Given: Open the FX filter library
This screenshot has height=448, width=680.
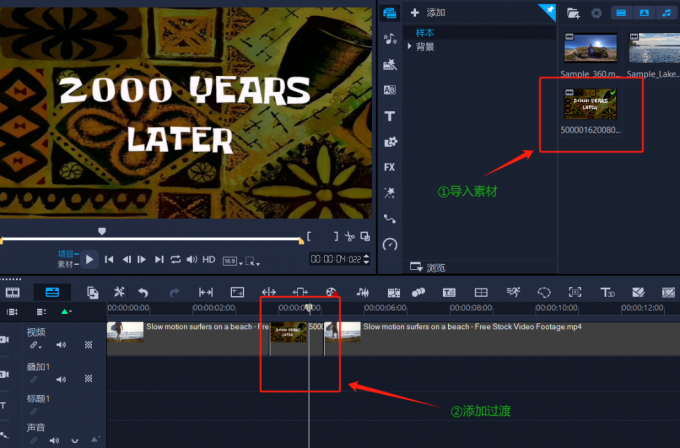Looking at the screenshot, I should click(x=389, y=167).
